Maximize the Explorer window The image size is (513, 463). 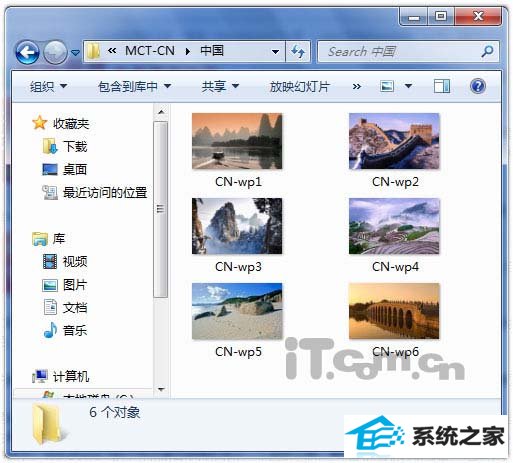(441, 16)
